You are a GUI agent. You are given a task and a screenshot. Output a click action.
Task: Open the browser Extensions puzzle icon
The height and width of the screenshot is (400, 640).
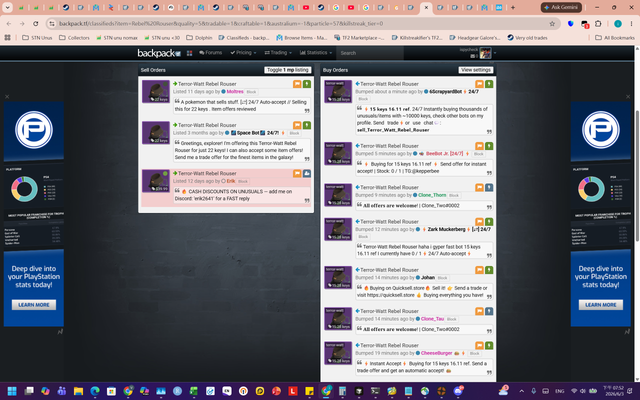(598, 24)
